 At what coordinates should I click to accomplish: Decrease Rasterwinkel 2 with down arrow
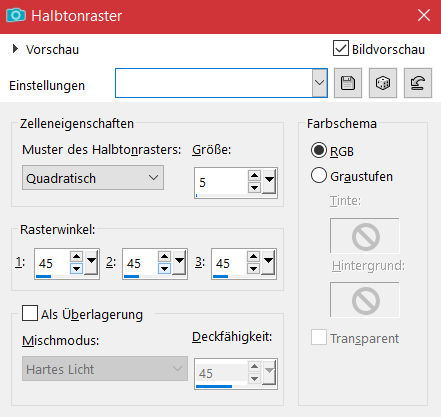[x=164, y=268]
